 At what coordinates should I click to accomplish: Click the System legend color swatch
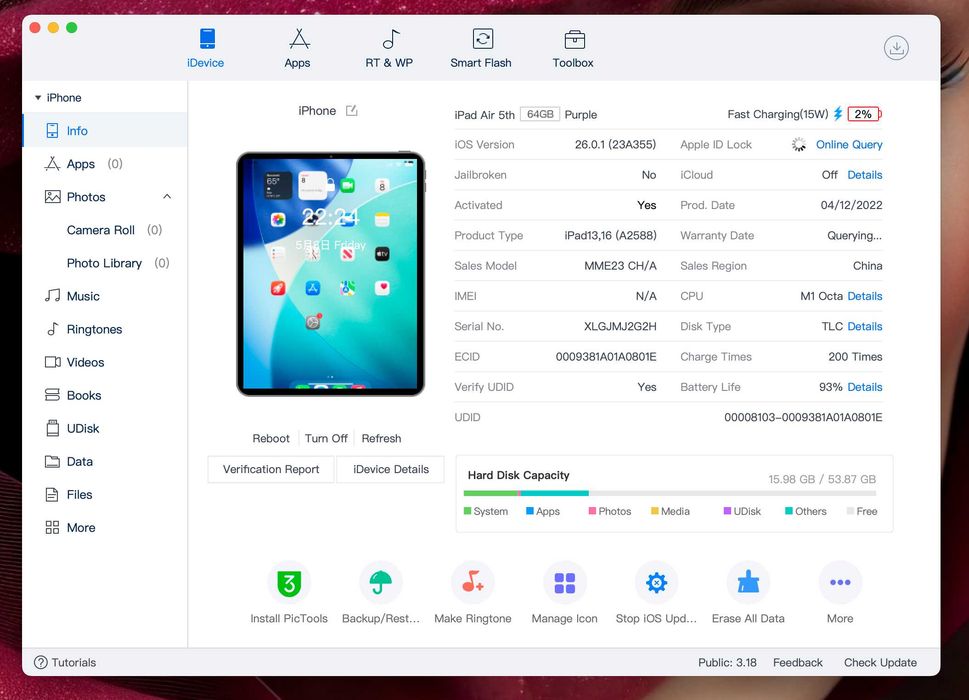(467, 511)
